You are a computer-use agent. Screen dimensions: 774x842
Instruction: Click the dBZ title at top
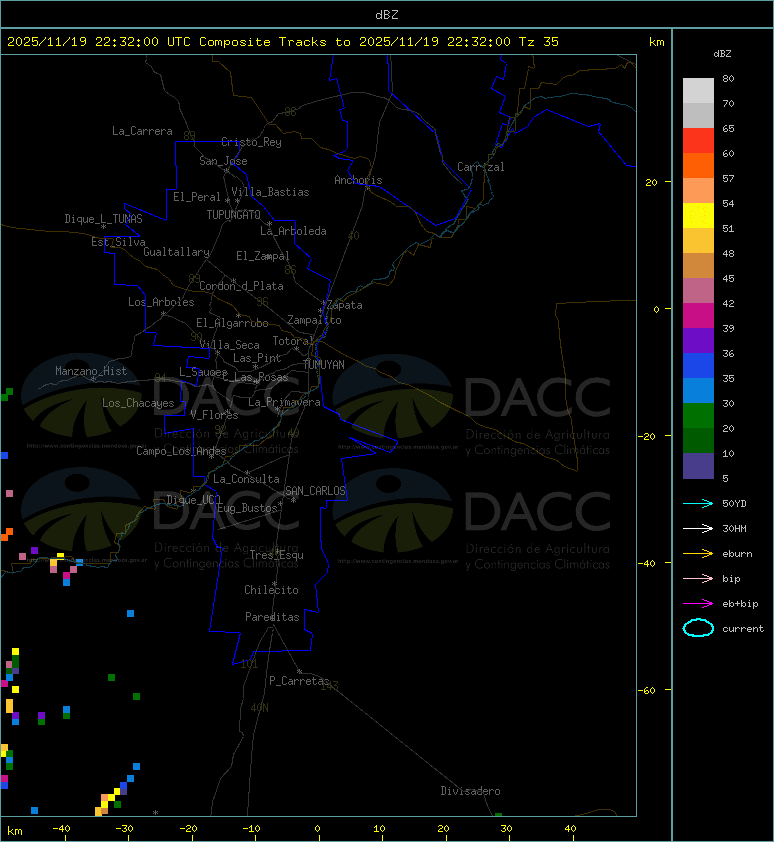387,15
